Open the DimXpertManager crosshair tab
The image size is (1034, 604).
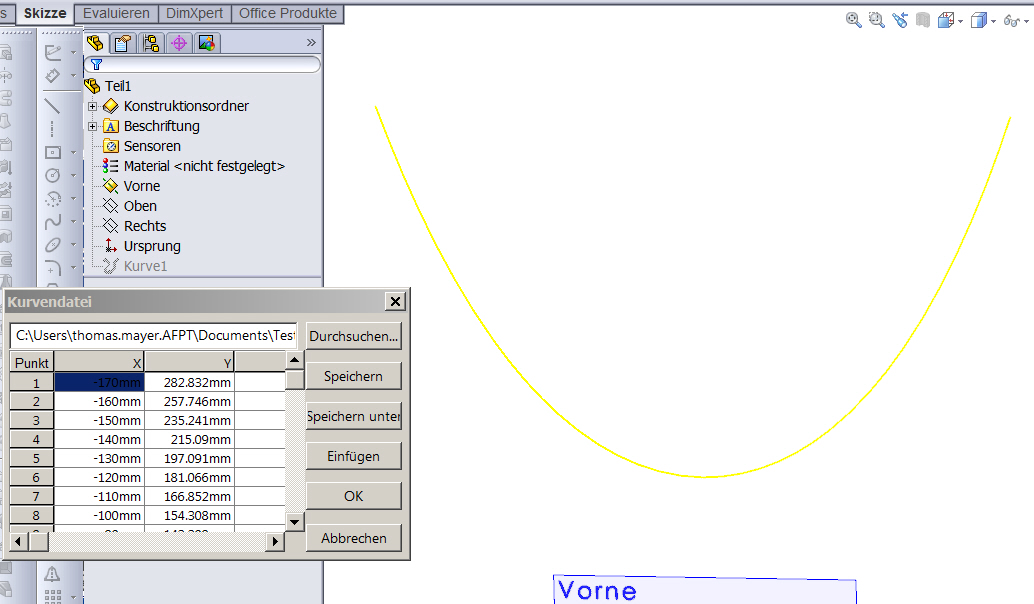click(x=179, y=44)
